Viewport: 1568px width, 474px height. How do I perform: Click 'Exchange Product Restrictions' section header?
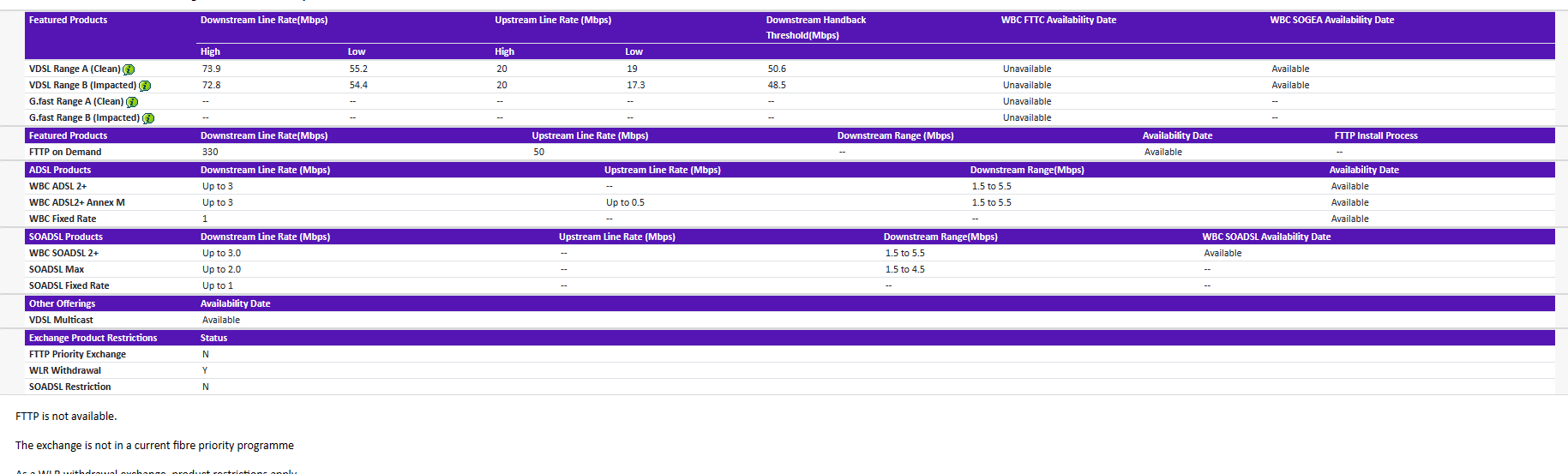coord(93,338)
